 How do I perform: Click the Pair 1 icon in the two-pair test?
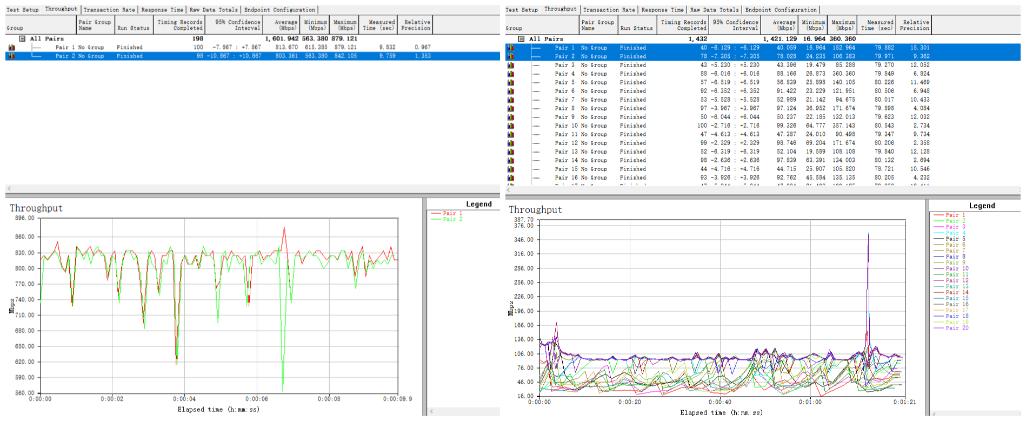click(12, 48)
